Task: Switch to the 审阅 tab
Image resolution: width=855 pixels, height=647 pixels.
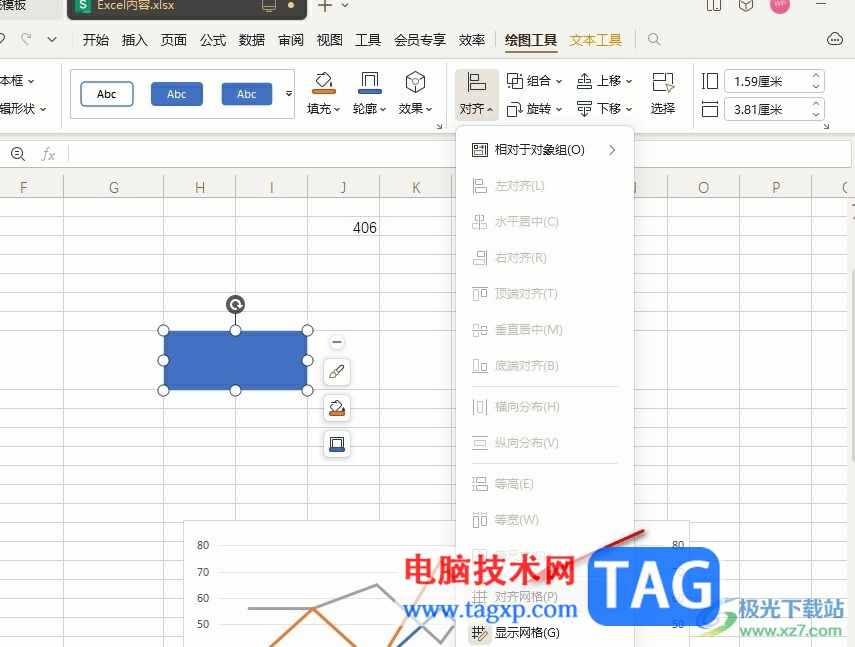Action: coord(291,40)
